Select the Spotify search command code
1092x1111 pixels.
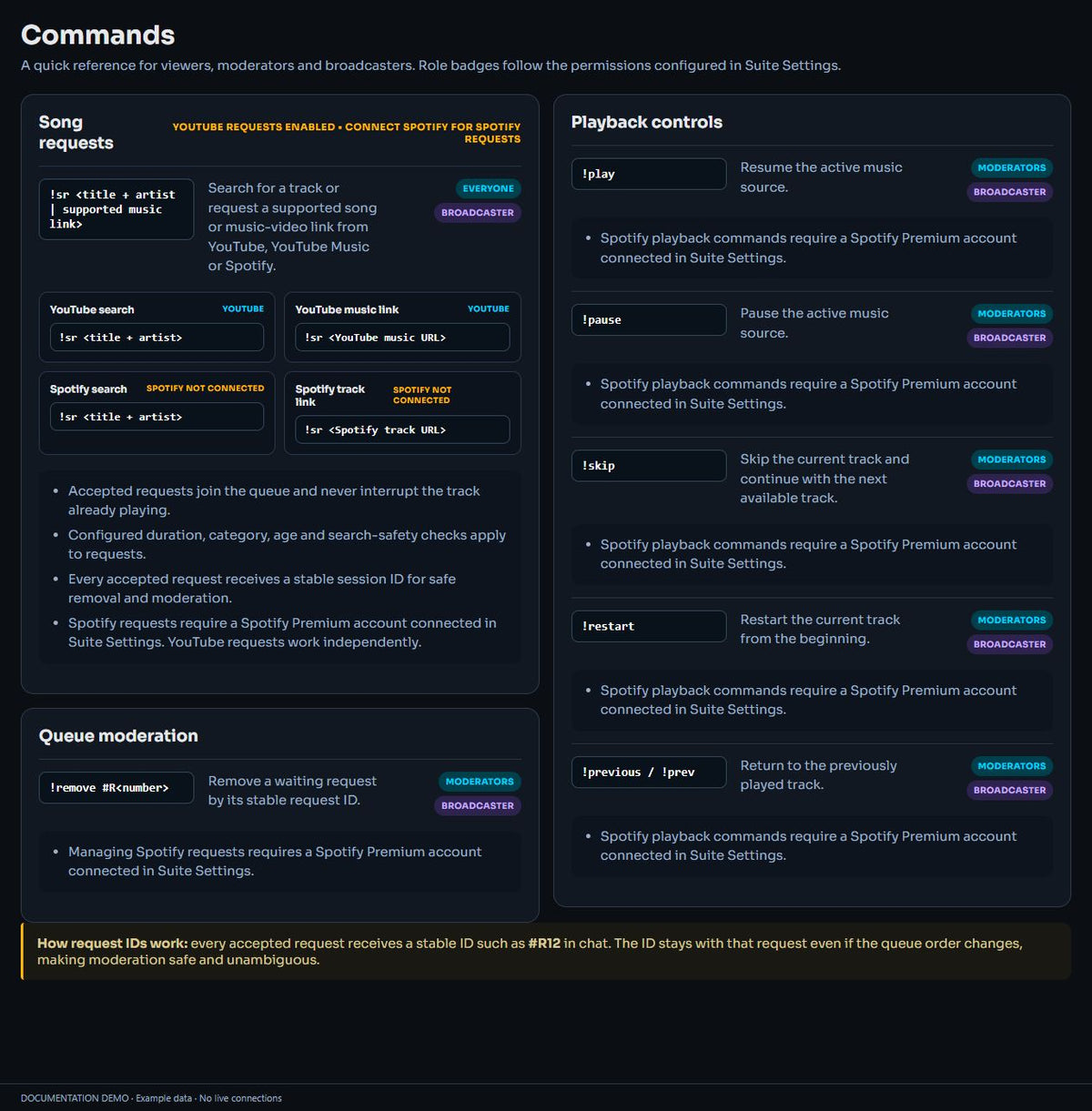[157, 417]
